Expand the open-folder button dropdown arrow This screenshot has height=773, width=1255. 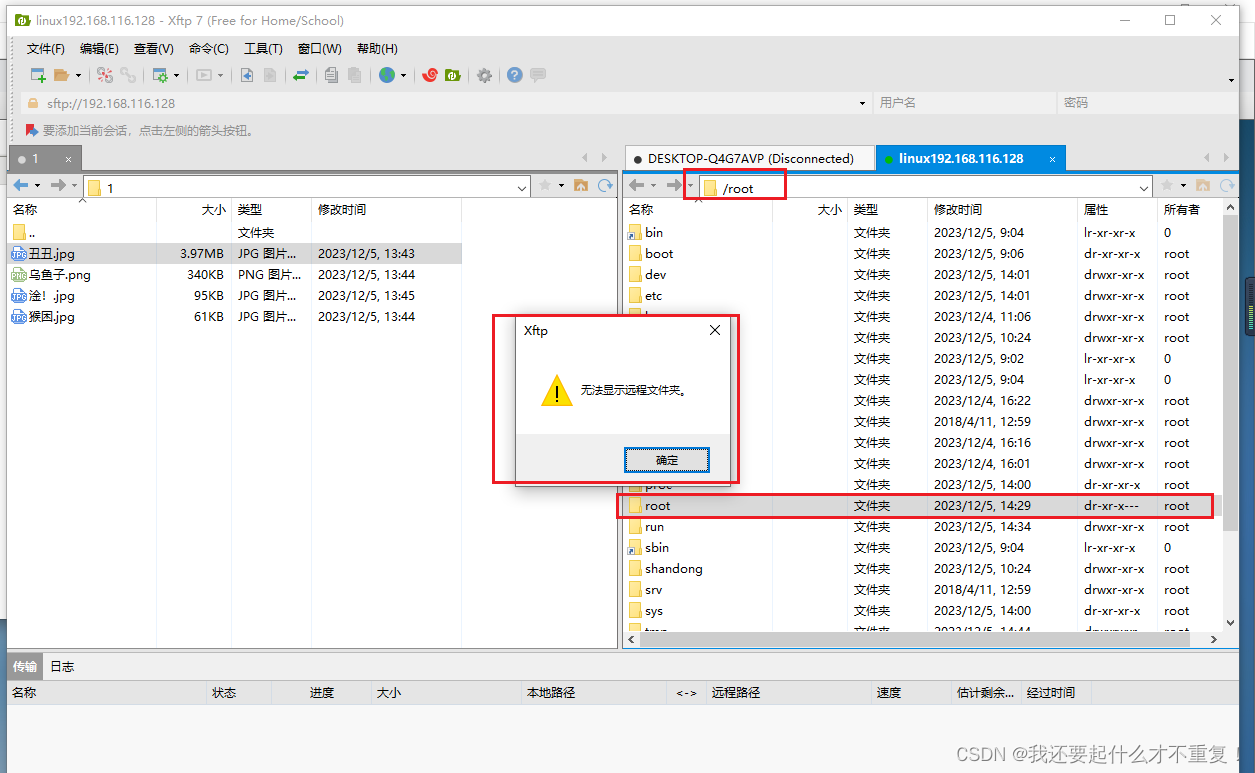pos(78,75)
